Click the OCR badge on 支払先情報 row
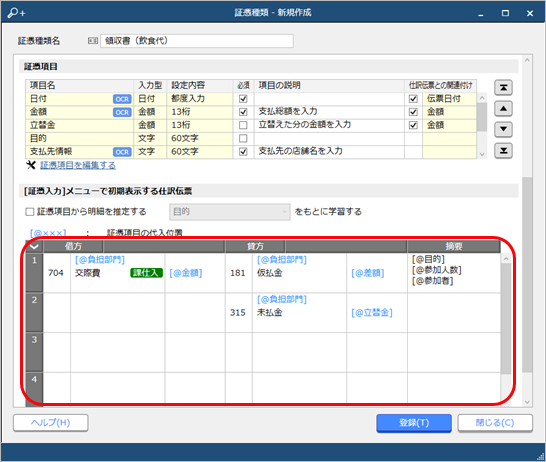The width and height of the screenshot is (546, 462). pyautogui.click(x=122, y=152)
